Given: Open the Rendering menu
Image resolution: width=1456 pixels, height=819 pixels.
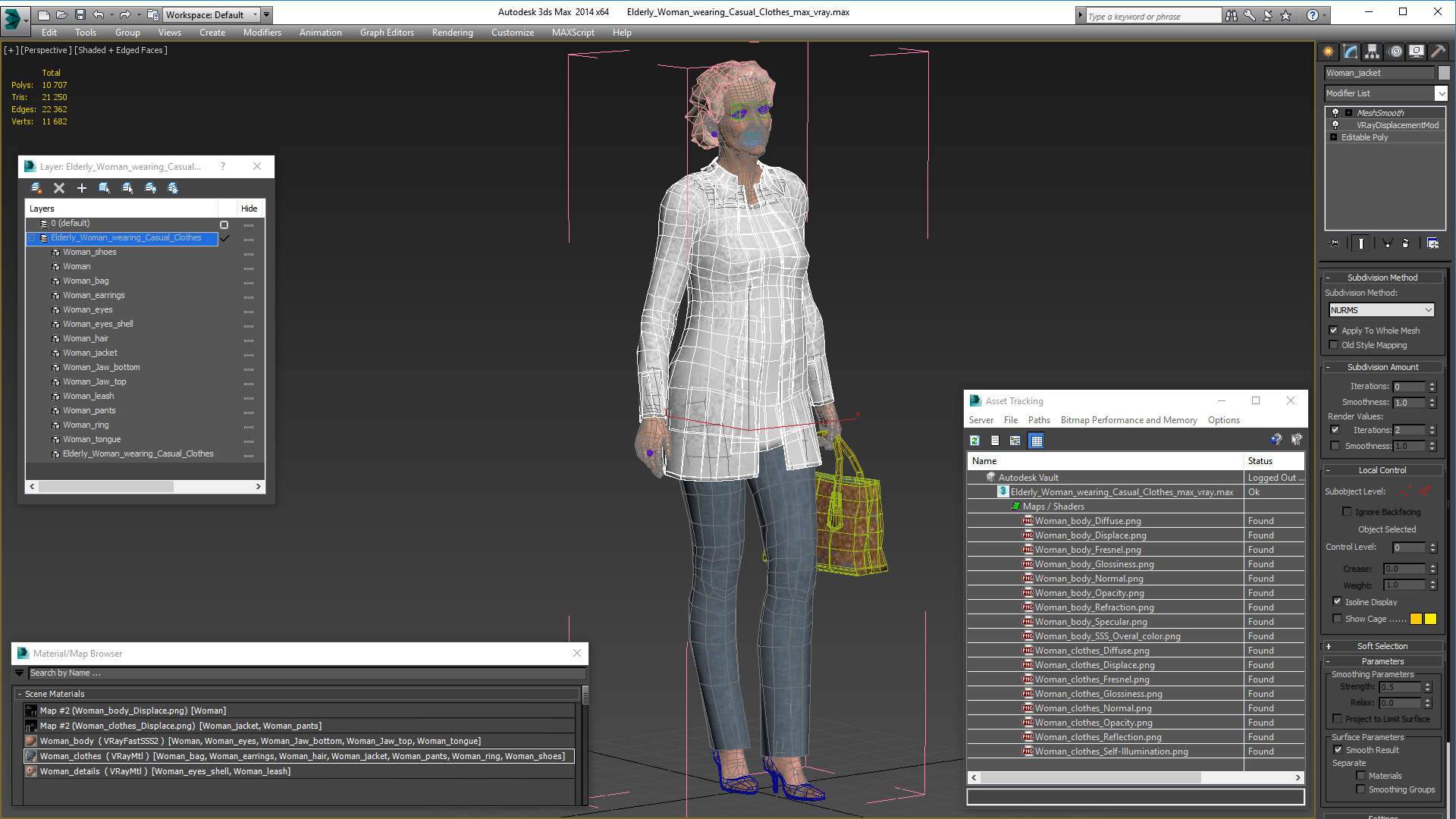Looking at the screenshot, I should pos(452,33).
